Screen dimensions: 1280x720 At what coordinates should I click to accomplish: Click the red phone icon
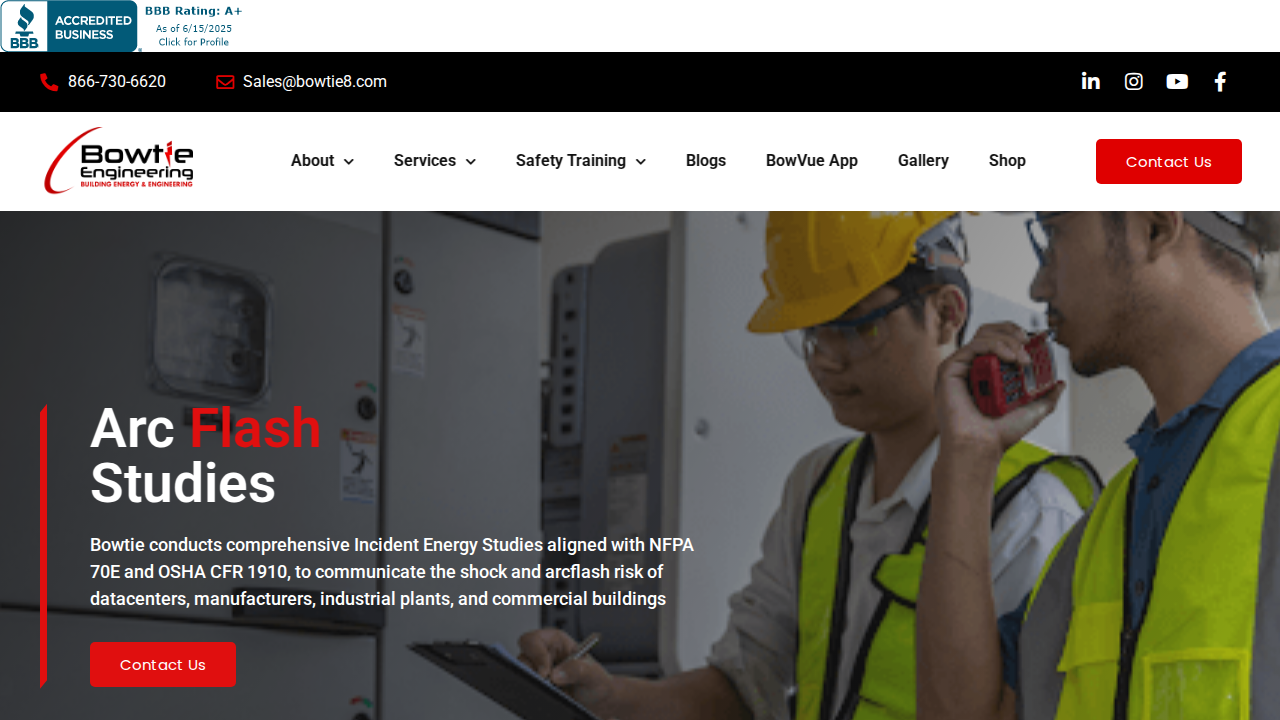[x=49, y=82]
